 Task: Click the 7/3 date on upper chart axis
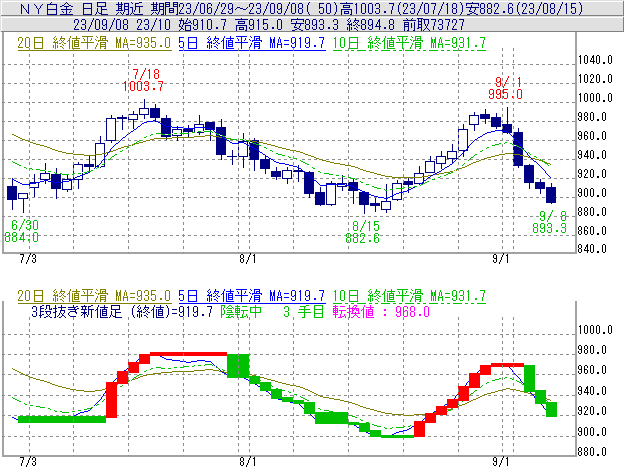click(x=28, y=259)
